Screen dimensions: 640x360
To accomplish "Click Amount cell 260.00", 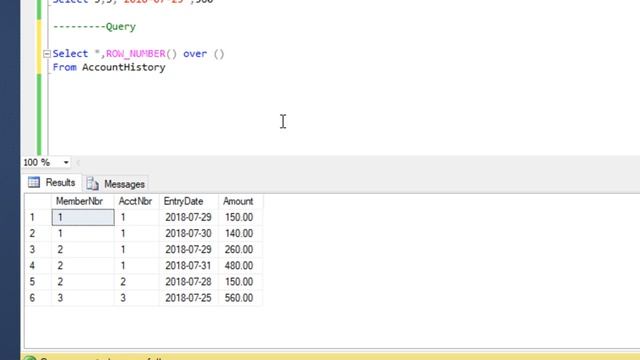I will (240, 249).
